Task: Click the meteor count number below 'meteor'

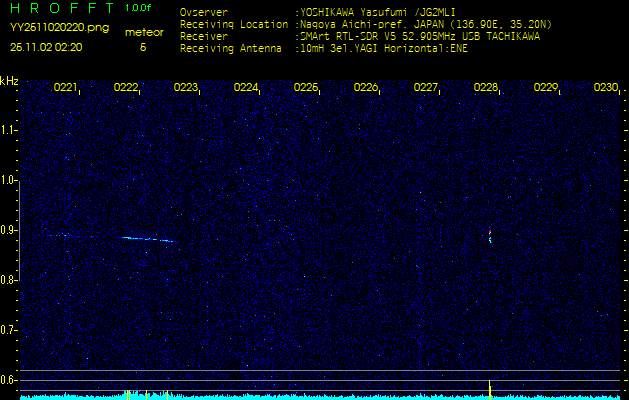Action: click(143, 47)
